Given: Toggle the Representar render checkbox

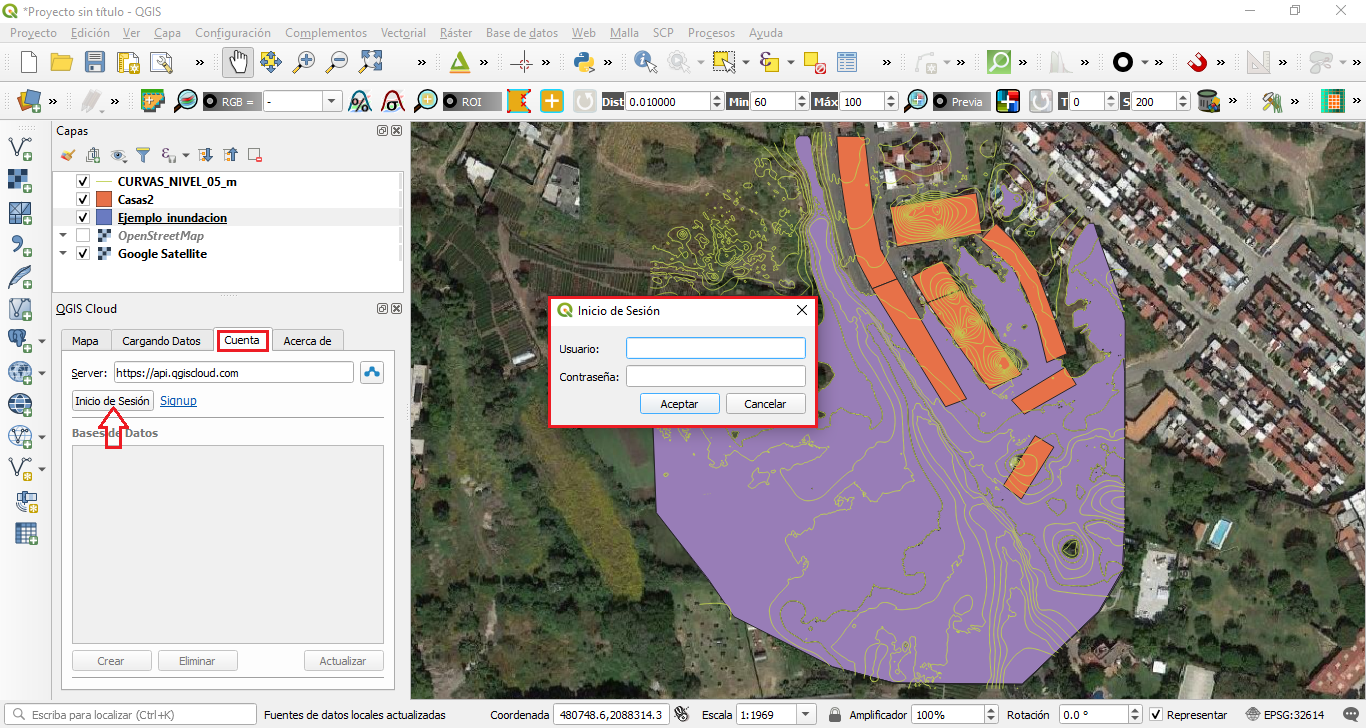Looking at the screenshot, I should [1156, 715].
